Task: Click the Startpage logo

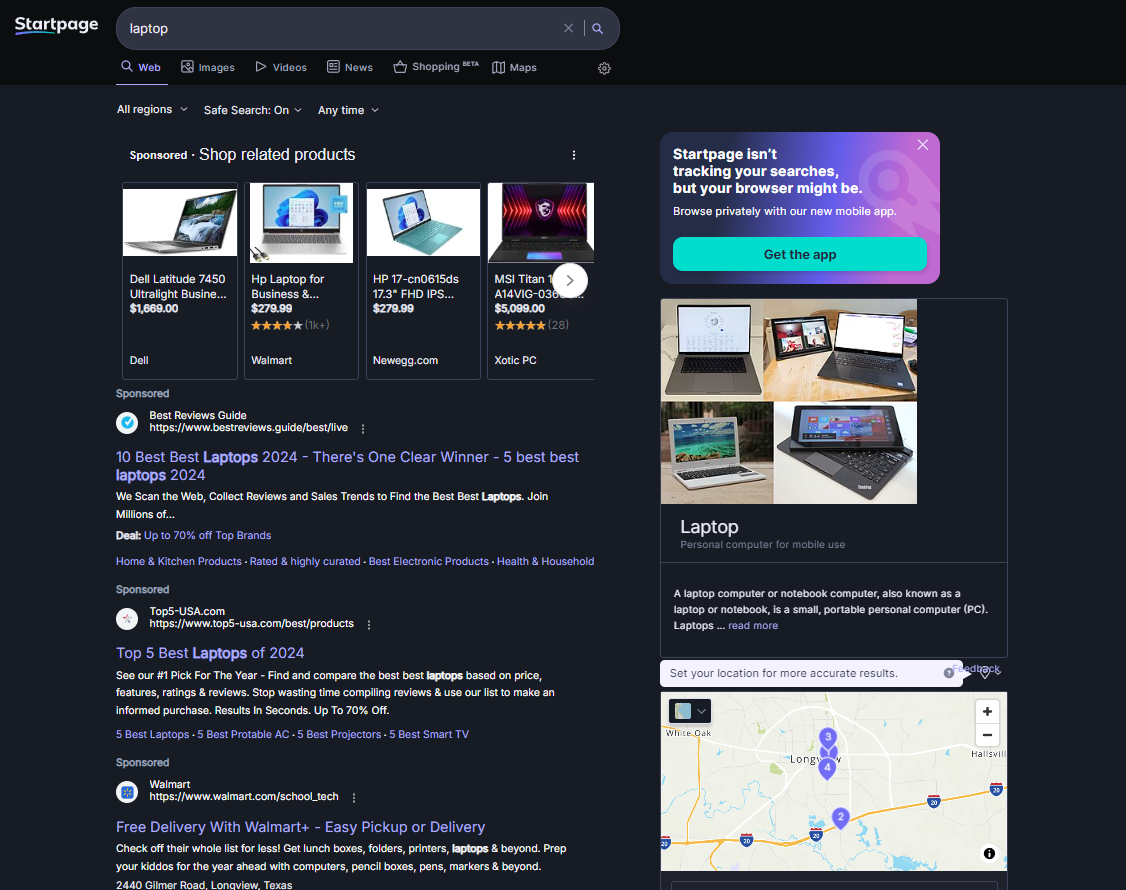Action: (56, 26)
